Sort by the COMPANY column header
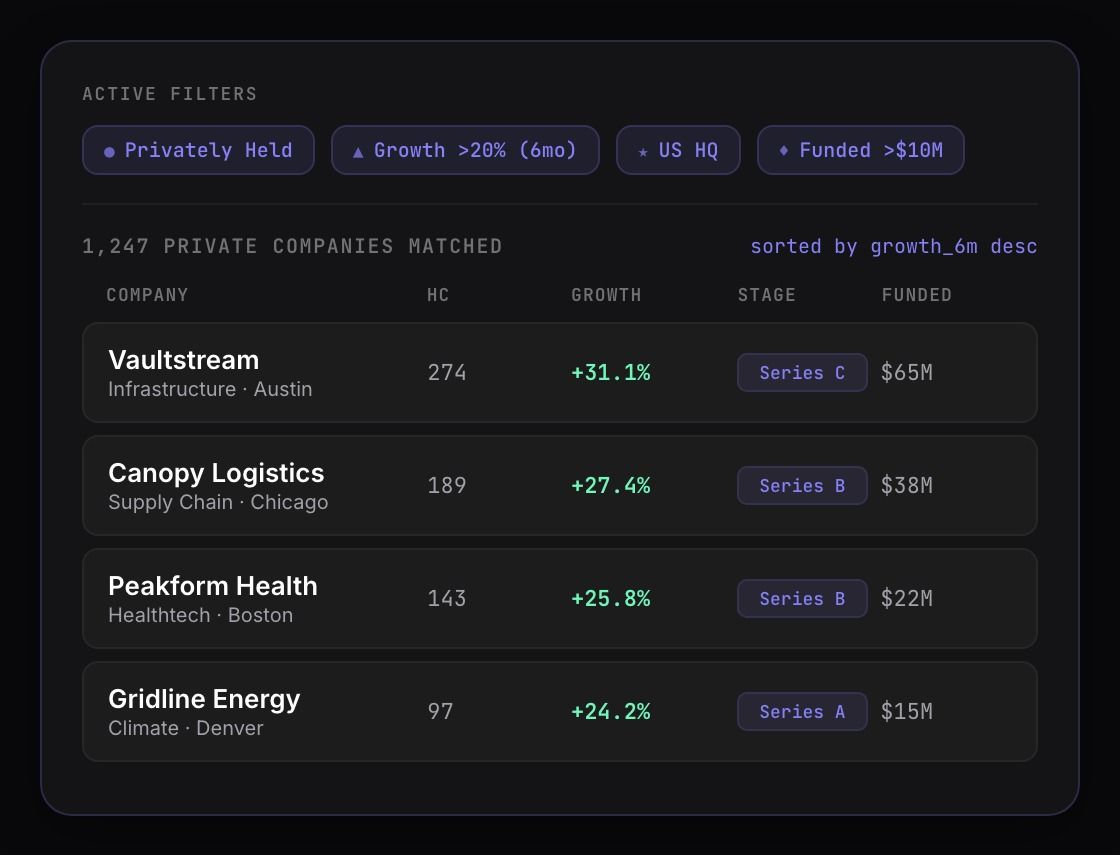 [147, 295]
